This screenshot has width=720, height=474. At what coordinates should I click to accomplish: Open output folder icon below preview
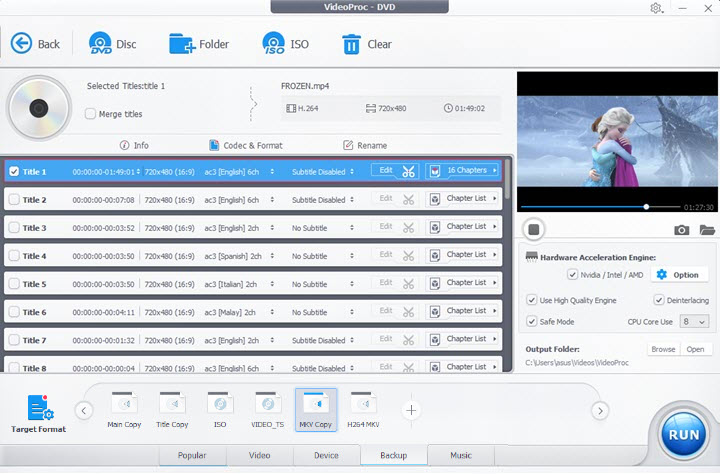[x=707, y=230]
